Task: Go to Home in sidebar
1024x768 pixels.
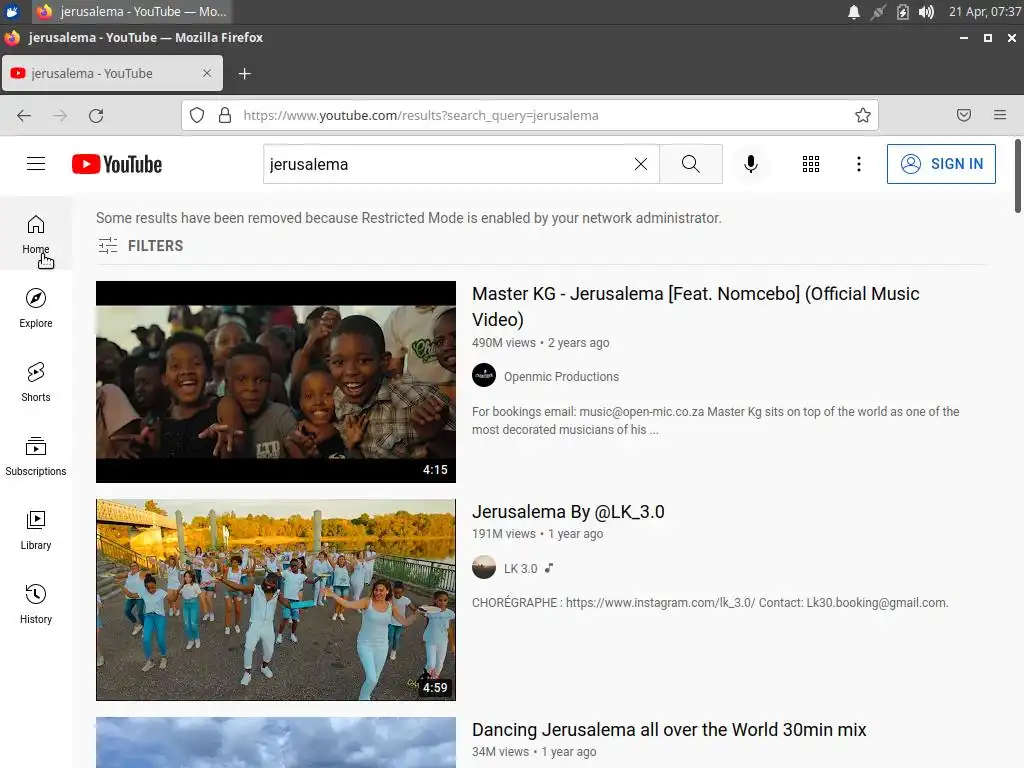Action: point(36,234)
